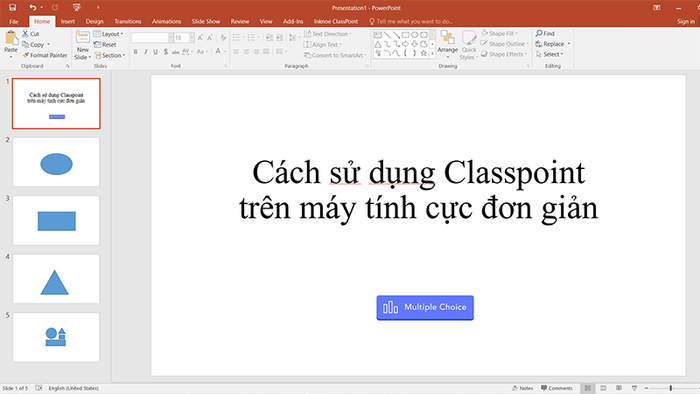
Task: Click the Save icon in title bar
Action: [x=12, y=8]
